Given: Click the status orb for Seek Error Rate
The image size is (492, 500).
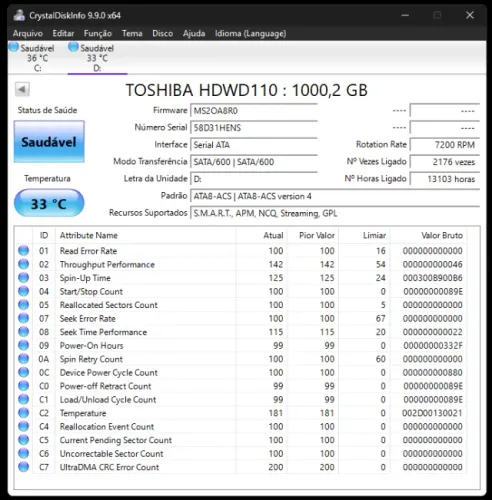Looking at the screenshot, I should pos(23,318).
